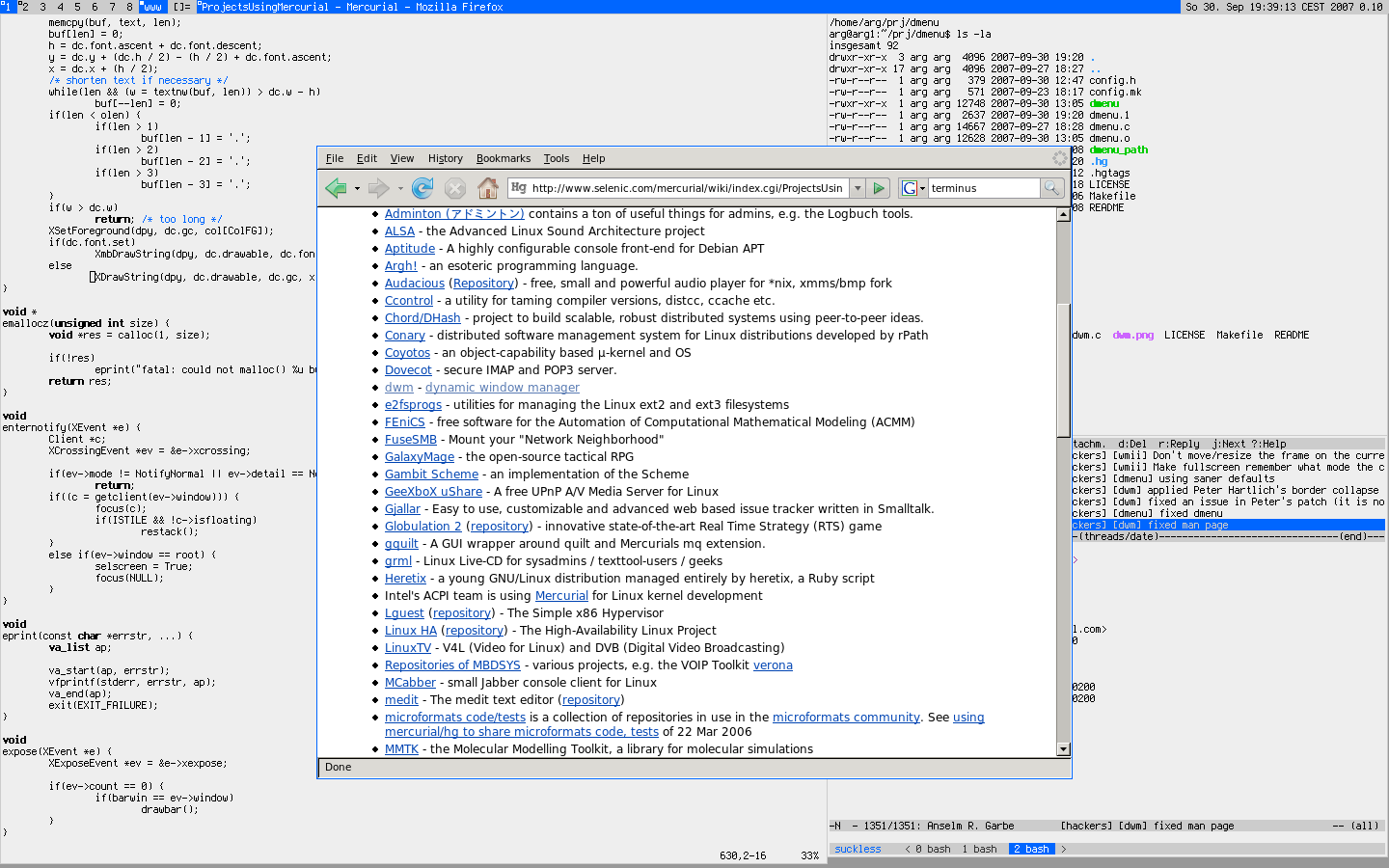The width and height of the screenshot is (1389, 868).
Task: Open the Dovecot link
Action: [408, 370]
